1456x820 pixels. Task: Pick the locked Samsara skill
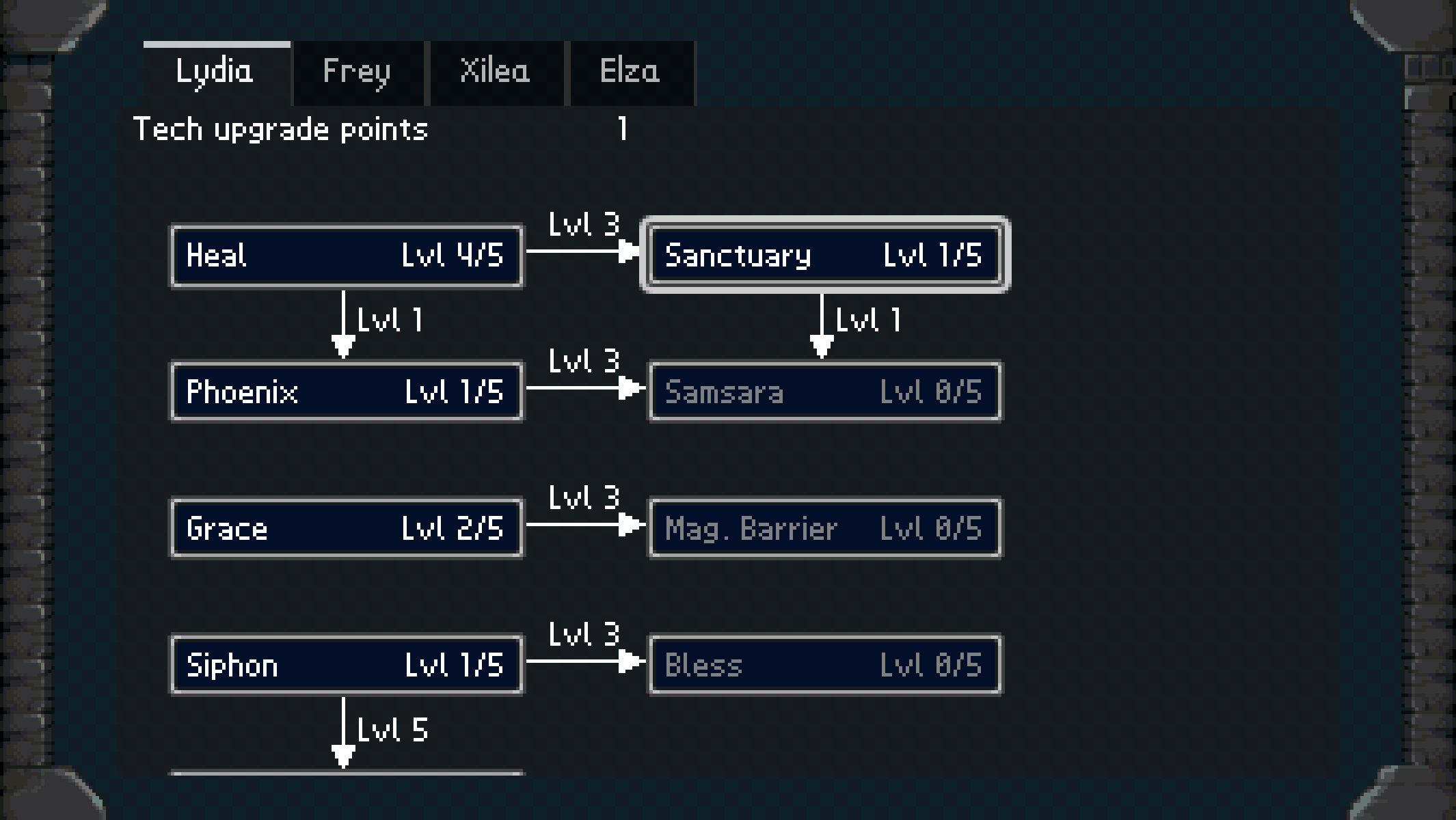[x=824, y=392]
